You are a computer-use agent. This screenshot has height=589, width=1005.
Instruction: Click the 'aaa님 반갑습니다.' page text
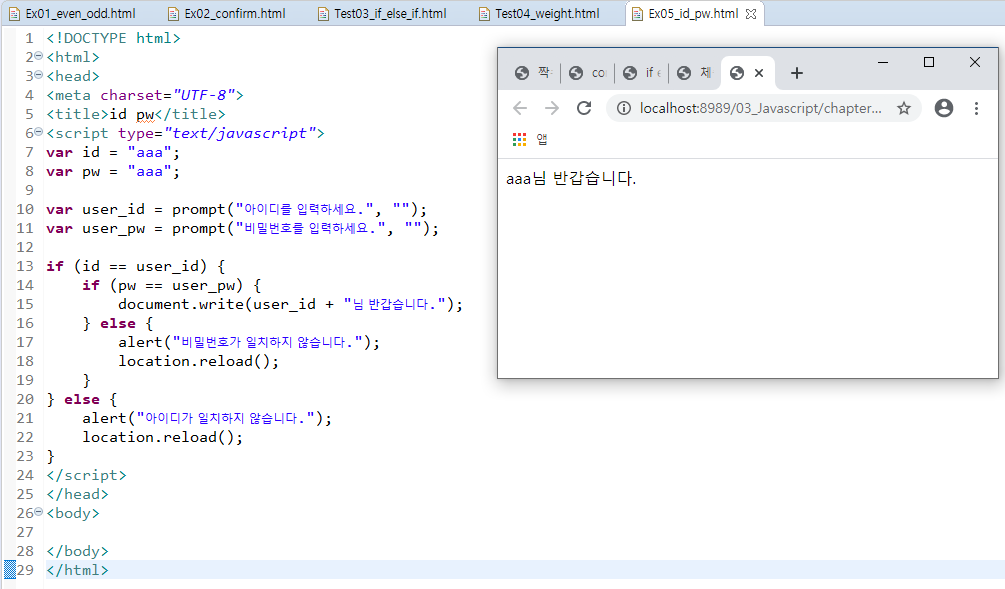(x=570, y=178)
